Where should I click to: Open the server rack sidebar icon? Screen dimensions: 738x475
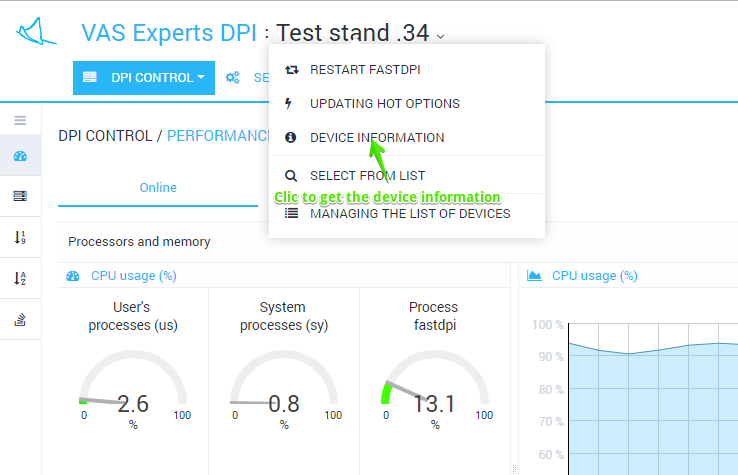pos(20,197)
